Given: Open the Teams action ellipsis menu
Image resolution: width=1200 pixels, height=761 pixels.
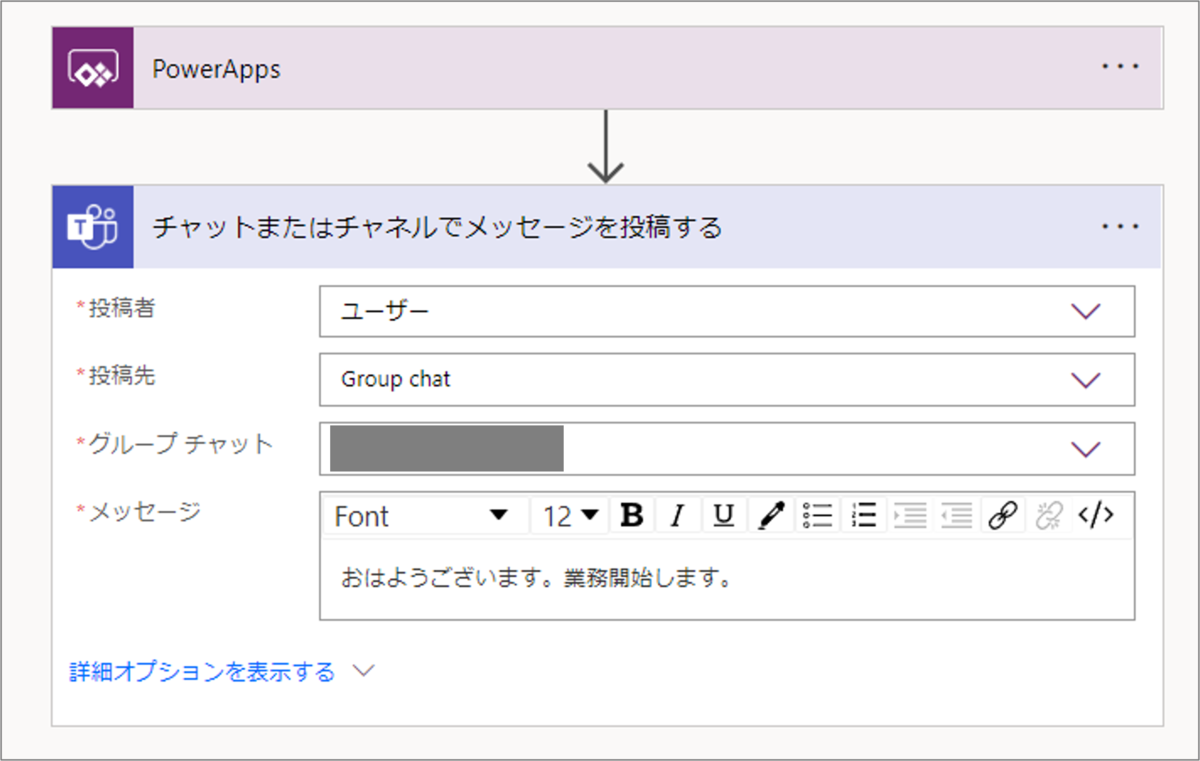Looking at the screenshot, I should point(1120,227).
